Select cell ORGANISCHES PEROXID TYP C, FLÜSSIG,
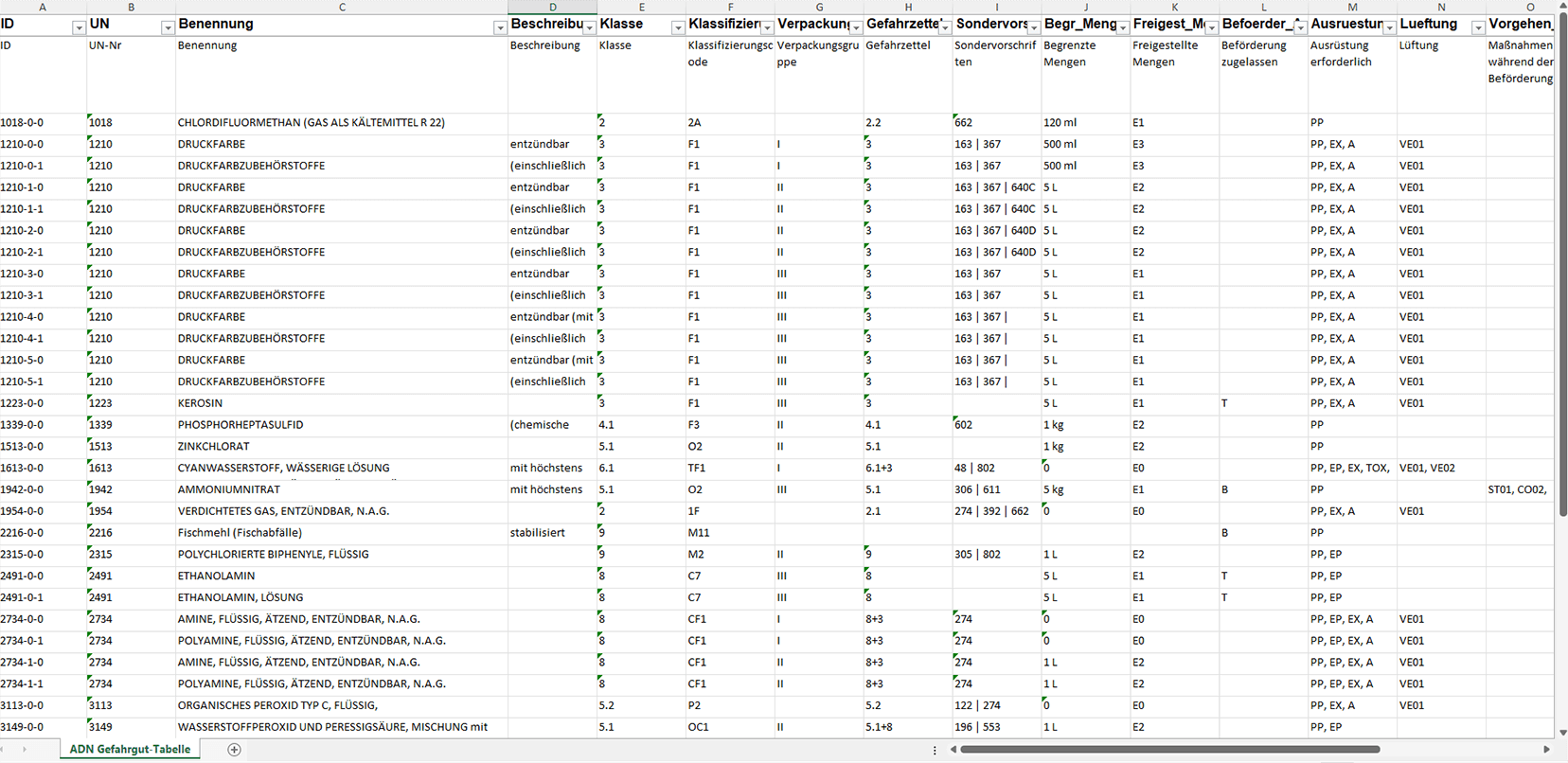 (342, 706)
